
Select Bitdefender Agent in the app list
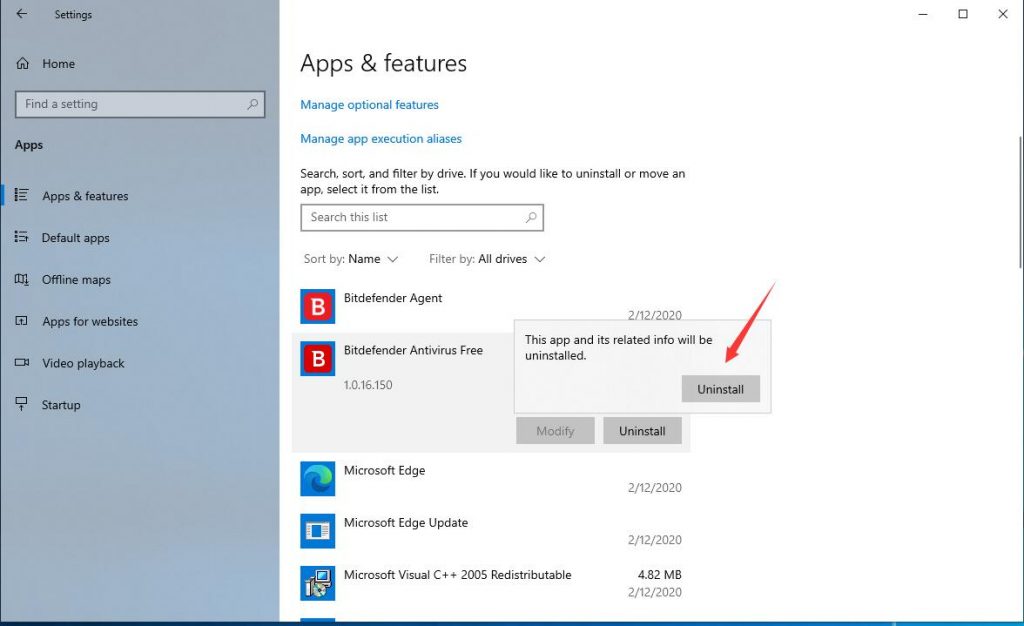pos(491,306)
